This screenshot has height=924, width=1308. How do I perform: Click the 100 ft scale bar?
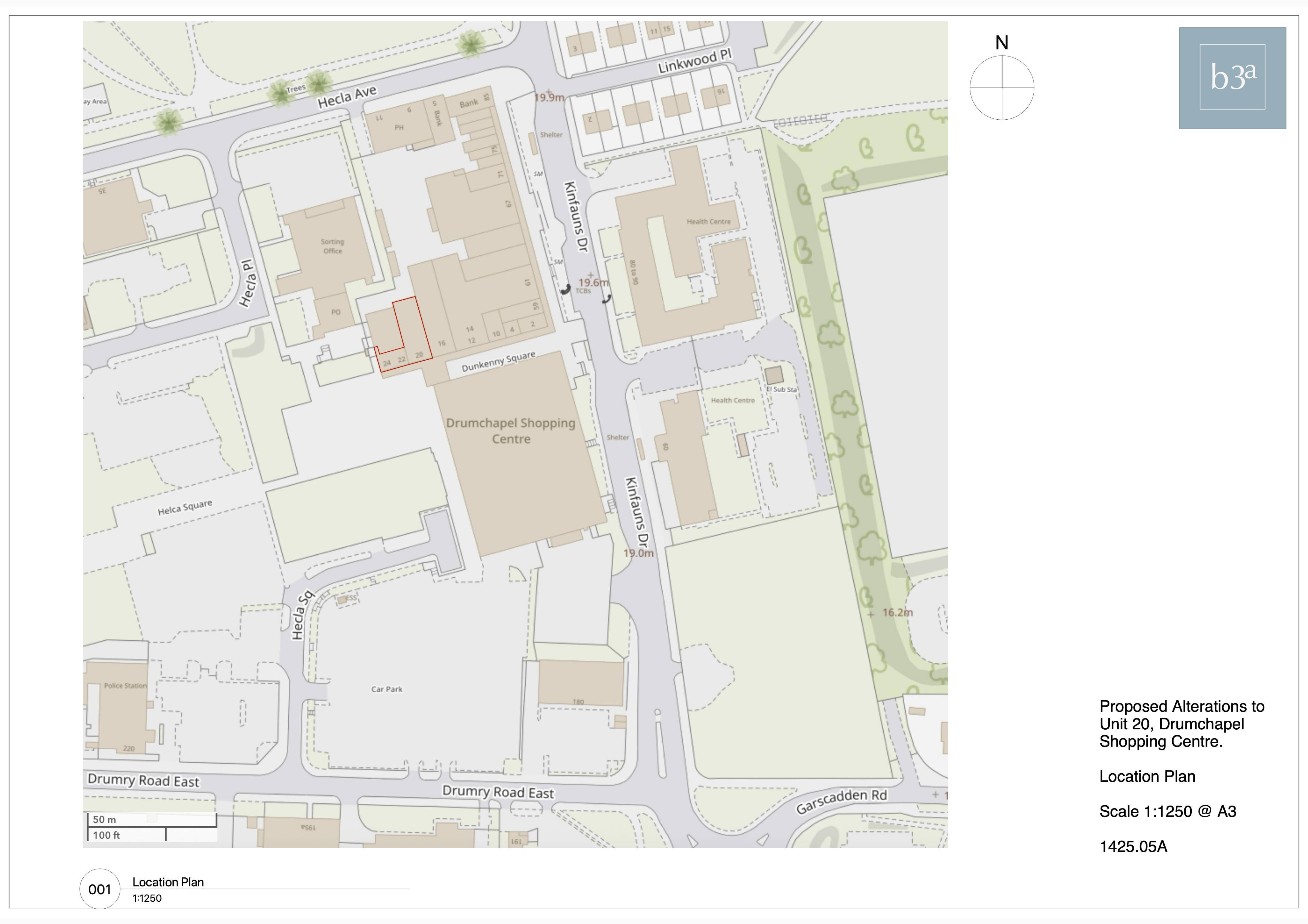coord(126,835)
